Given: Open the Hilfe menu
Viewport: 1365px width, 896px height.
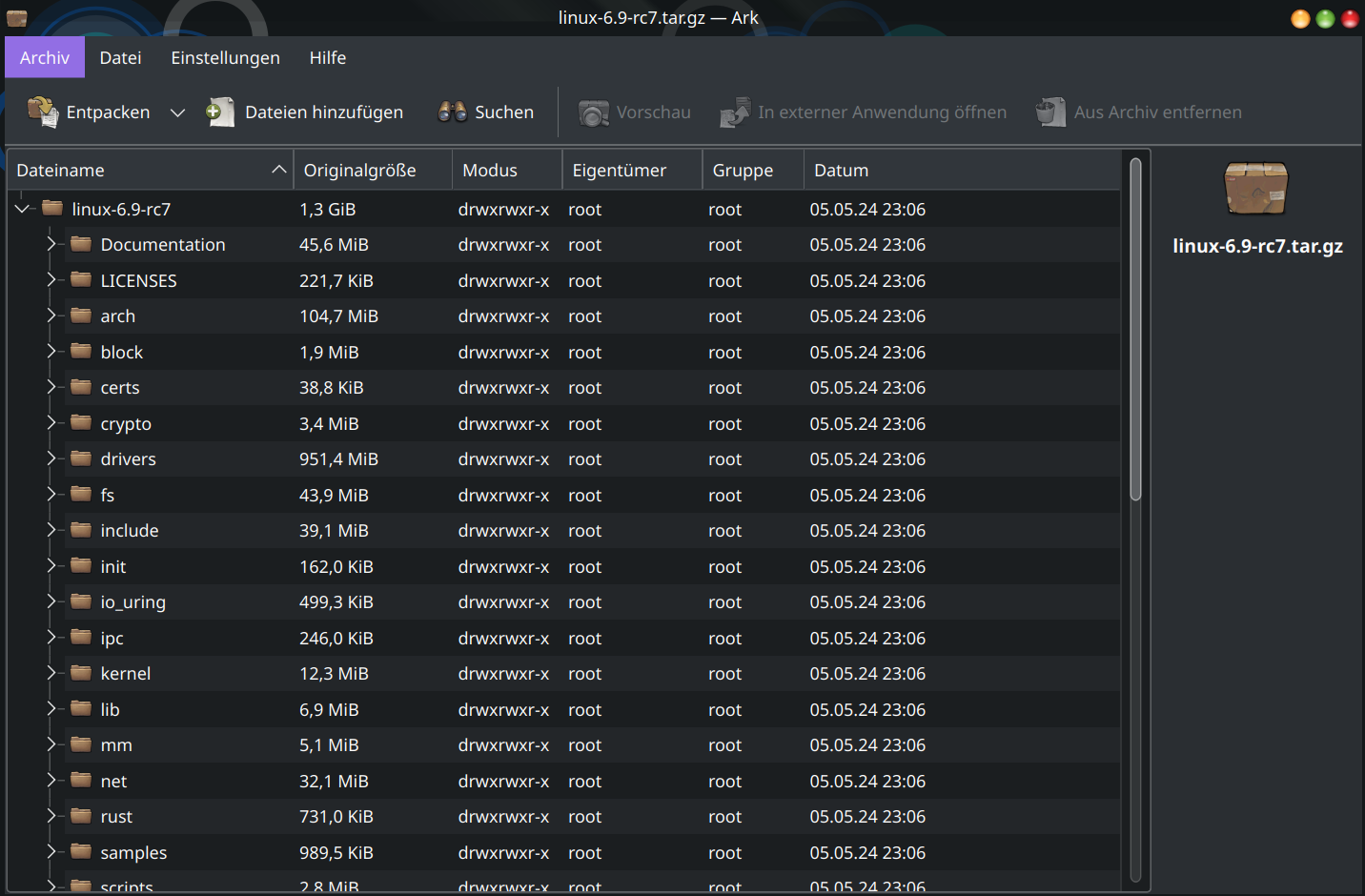Looking at the screenshot, I should (327, 57).
